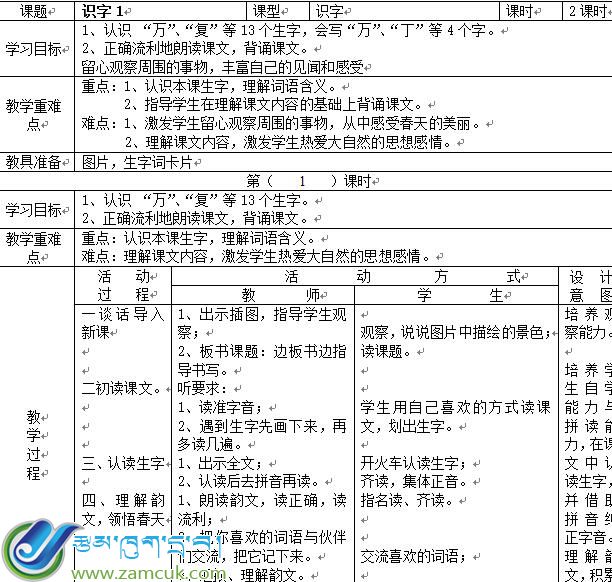
Task: Select the 课题 label cell
Action: [34, 11]
